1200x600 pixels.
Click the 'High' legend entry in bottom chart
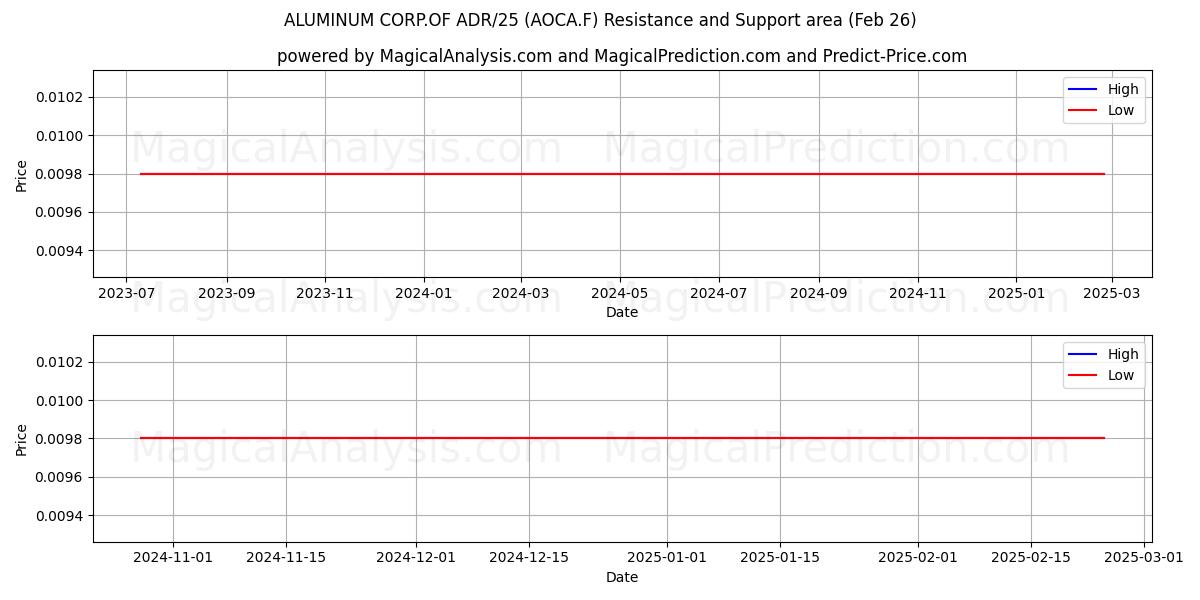click(x=1123, y=354)
